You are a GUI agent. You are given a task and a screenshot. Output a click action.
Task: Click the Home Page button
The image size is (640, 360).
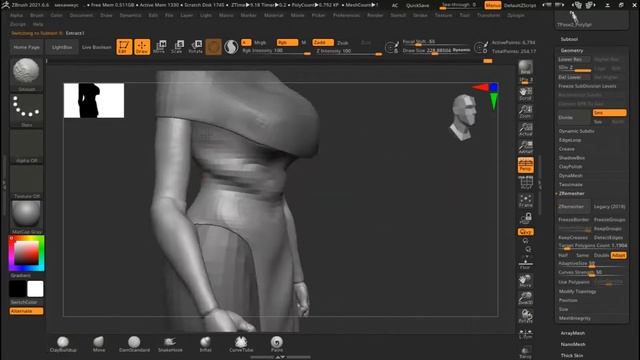27,47
